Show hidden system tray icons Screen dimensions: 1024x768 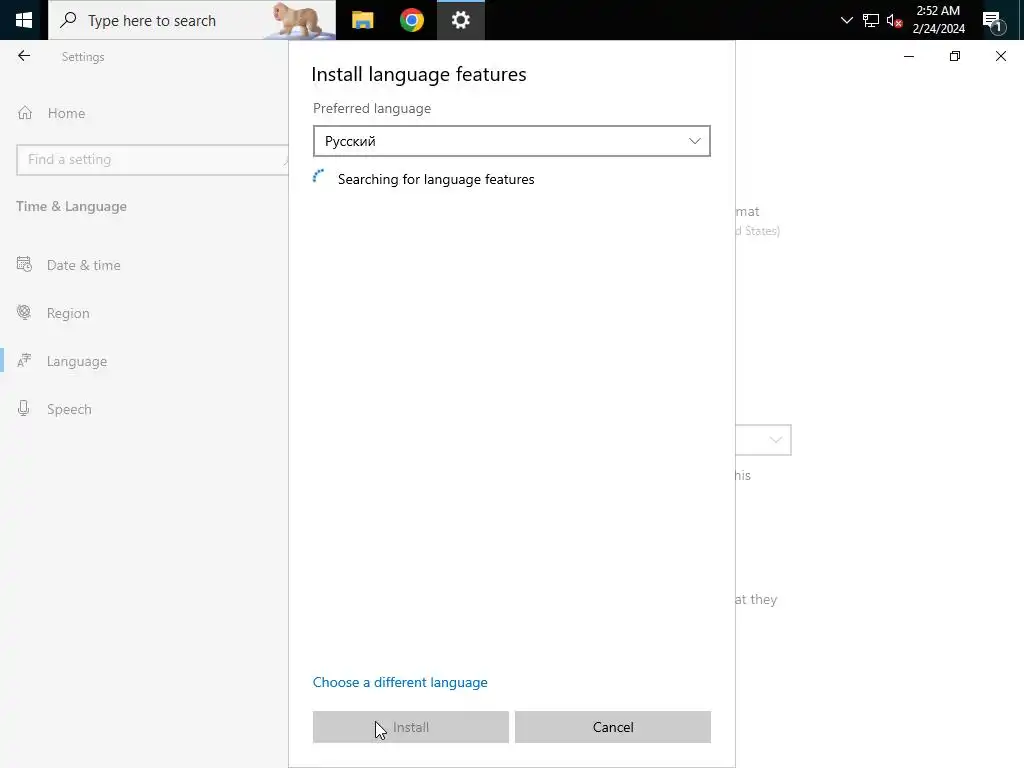846,20
